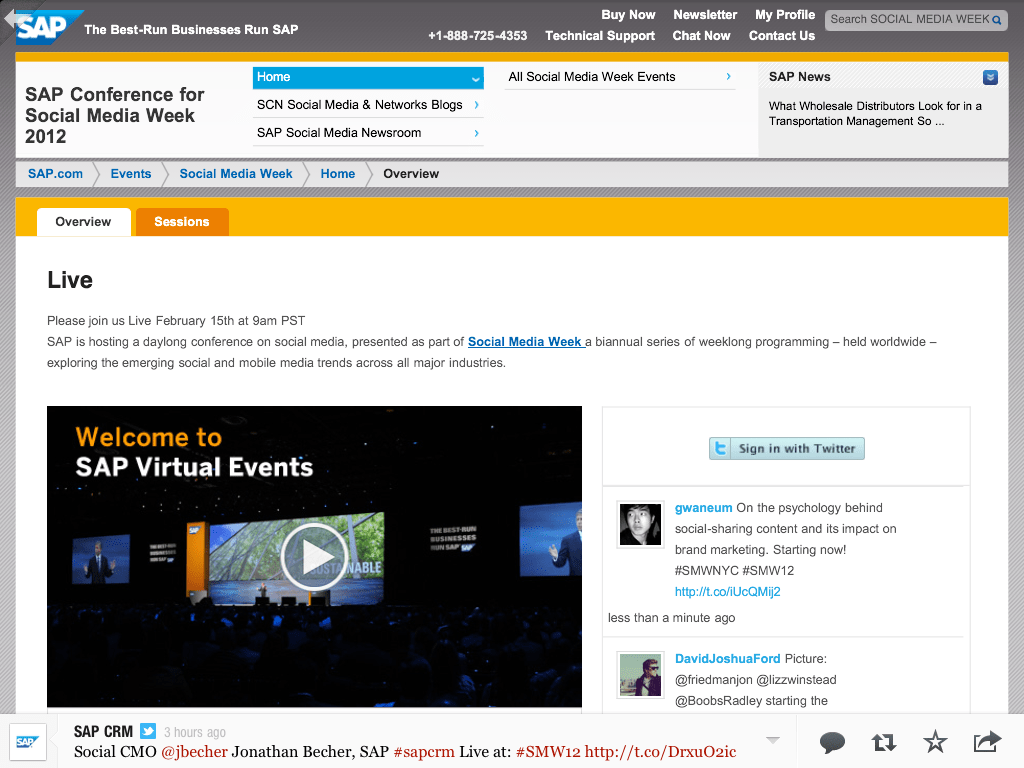This screenshot has height=768, width=1024.
Task: Click @jbecher mention in bottom tweet
Action: pos(195,752)
